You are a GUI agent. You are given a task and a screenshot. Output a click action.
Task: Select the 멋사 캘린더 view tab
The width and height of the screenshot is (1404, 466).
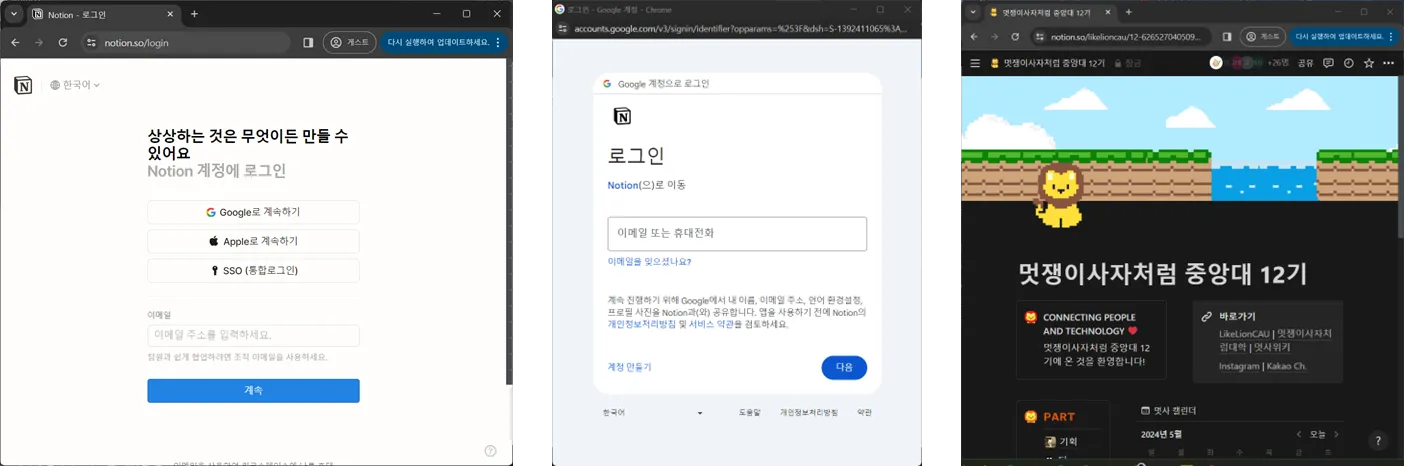pyautogui.click(x=1168, y=410)
